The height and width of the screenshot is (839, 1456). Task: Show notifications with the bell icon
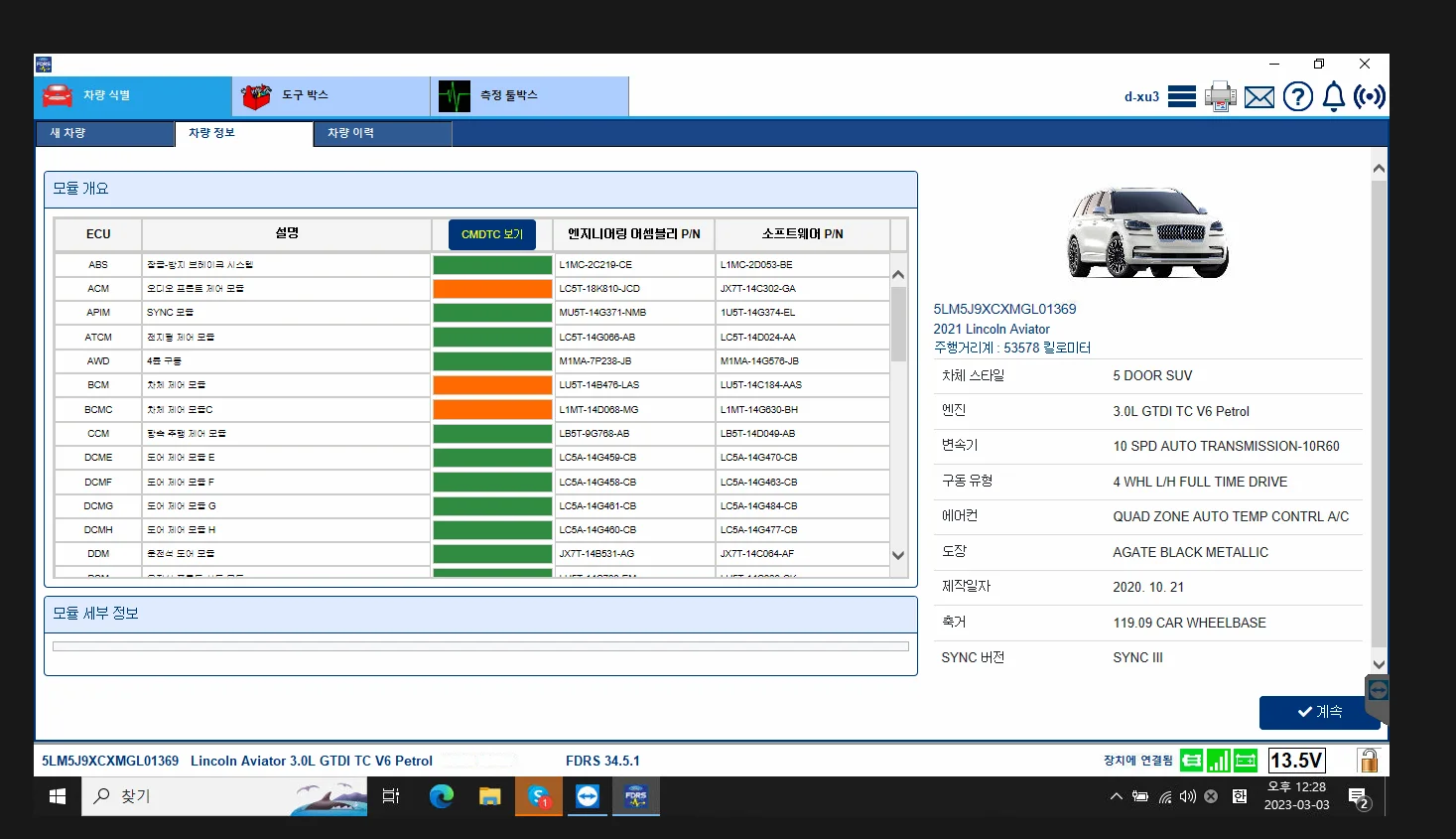tap(1334, 96)
